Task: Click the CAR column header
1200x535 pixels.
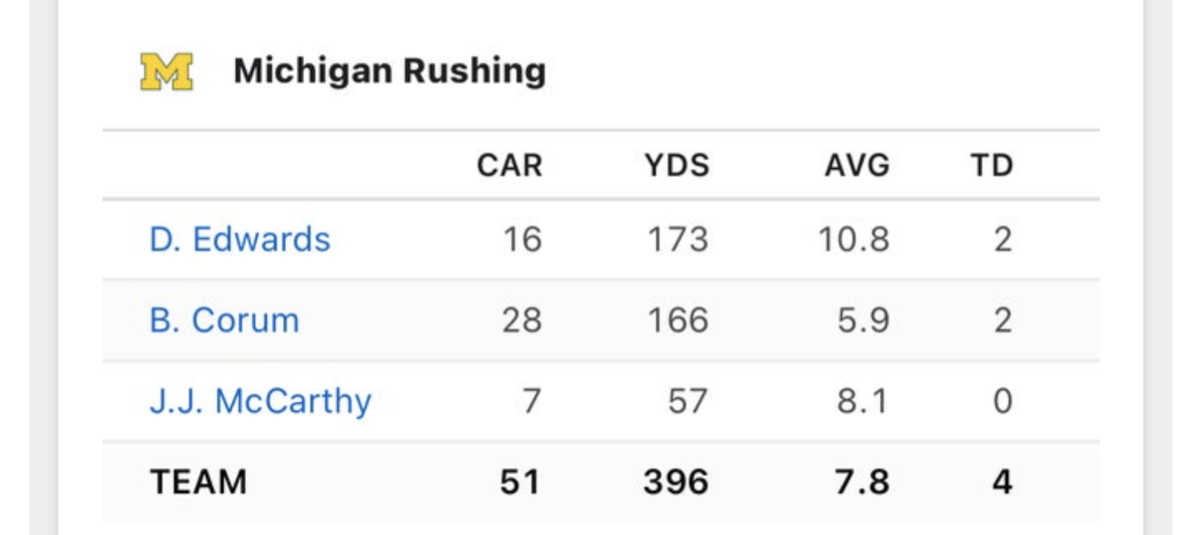Action: click(x=509, y=165)
